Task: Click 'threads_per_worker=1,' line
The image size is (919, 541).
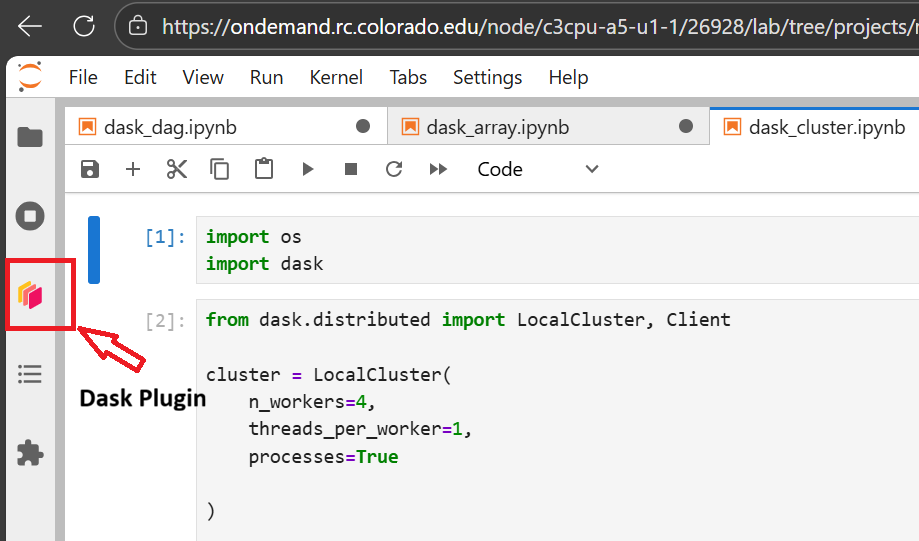Action: [x=360, y=429]
